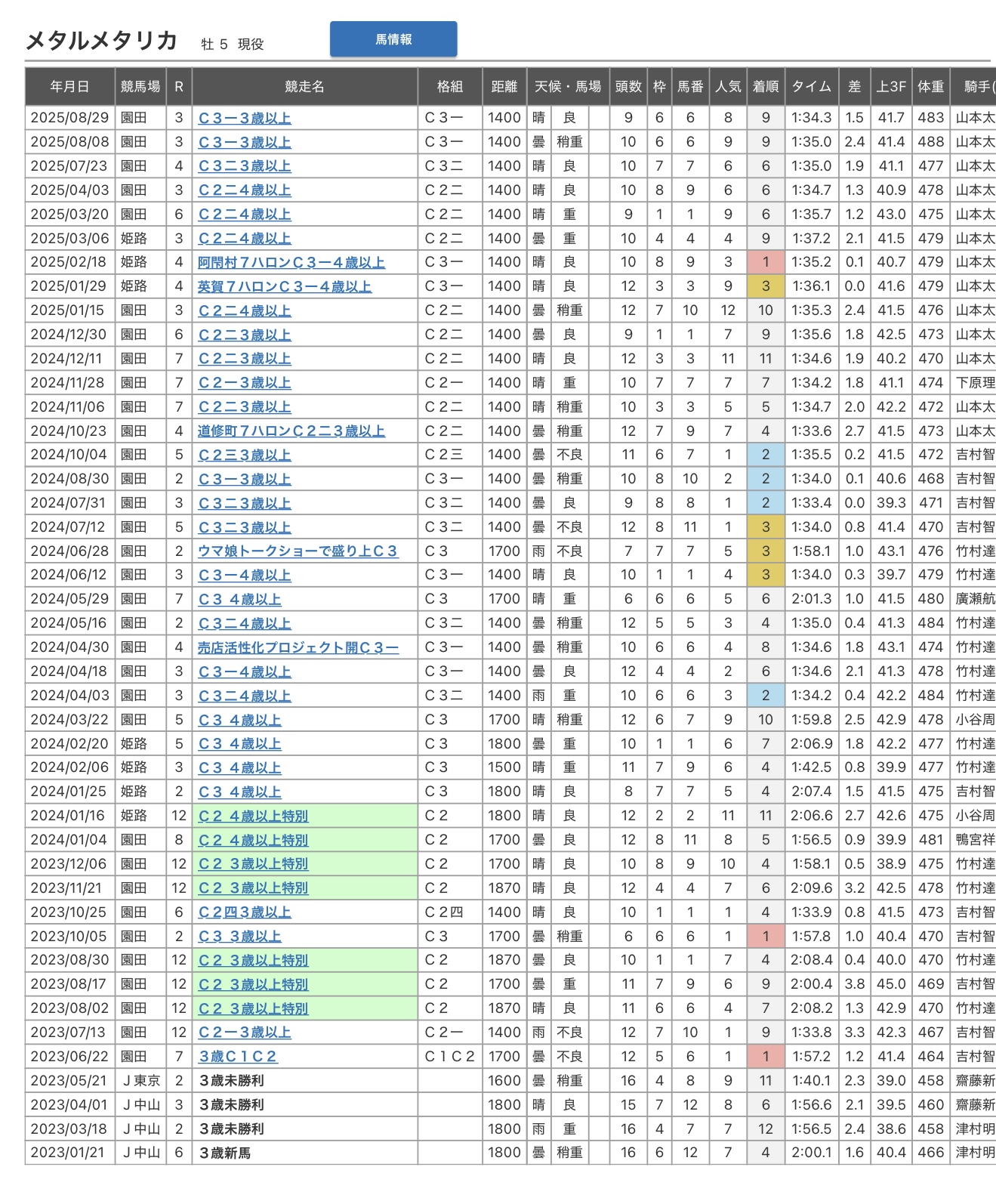Open the 阿閇村7ハロンC3一4歳以上 race link
Image resolution: width=996 pixels, height=1204 pixels.
[x=291, y=263]
